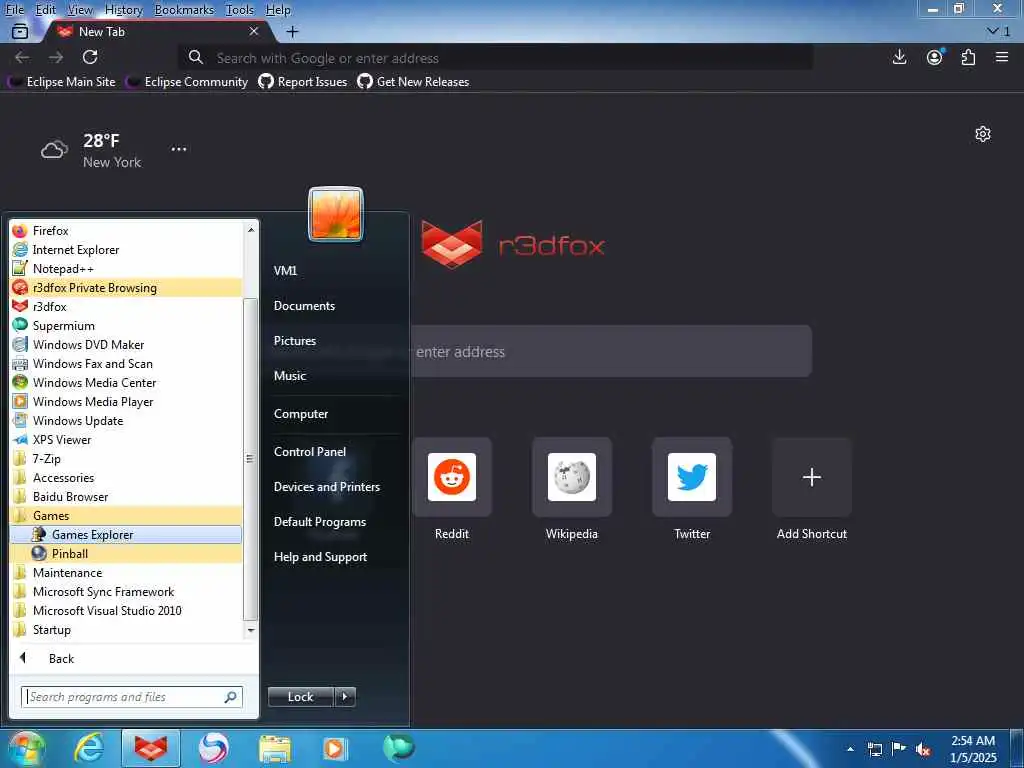
Task: Open new tab page settings gear
Action: click(983, 134)
